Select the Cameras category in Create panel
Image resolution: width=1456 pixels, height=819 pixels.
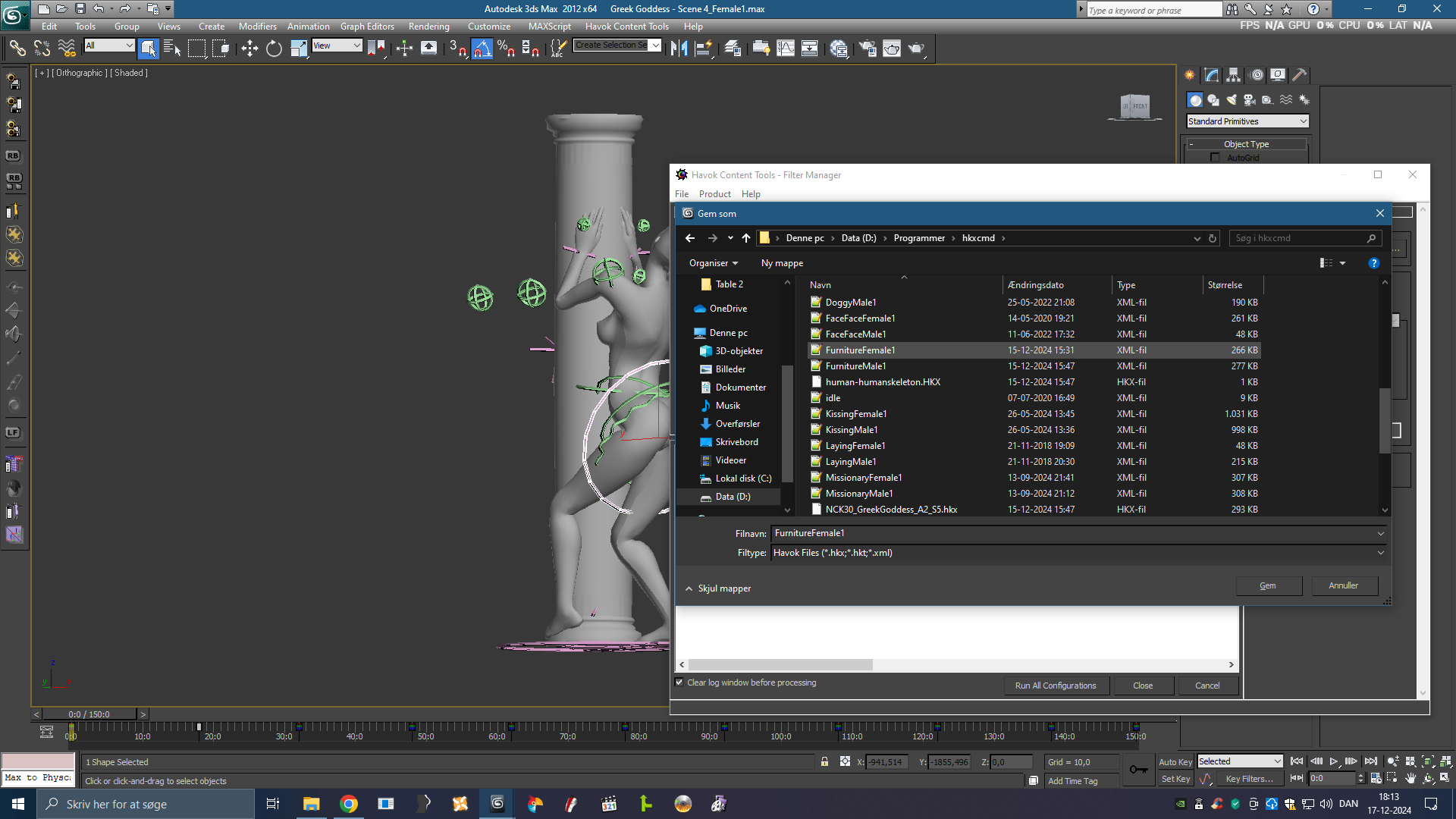coord(1250,100)
